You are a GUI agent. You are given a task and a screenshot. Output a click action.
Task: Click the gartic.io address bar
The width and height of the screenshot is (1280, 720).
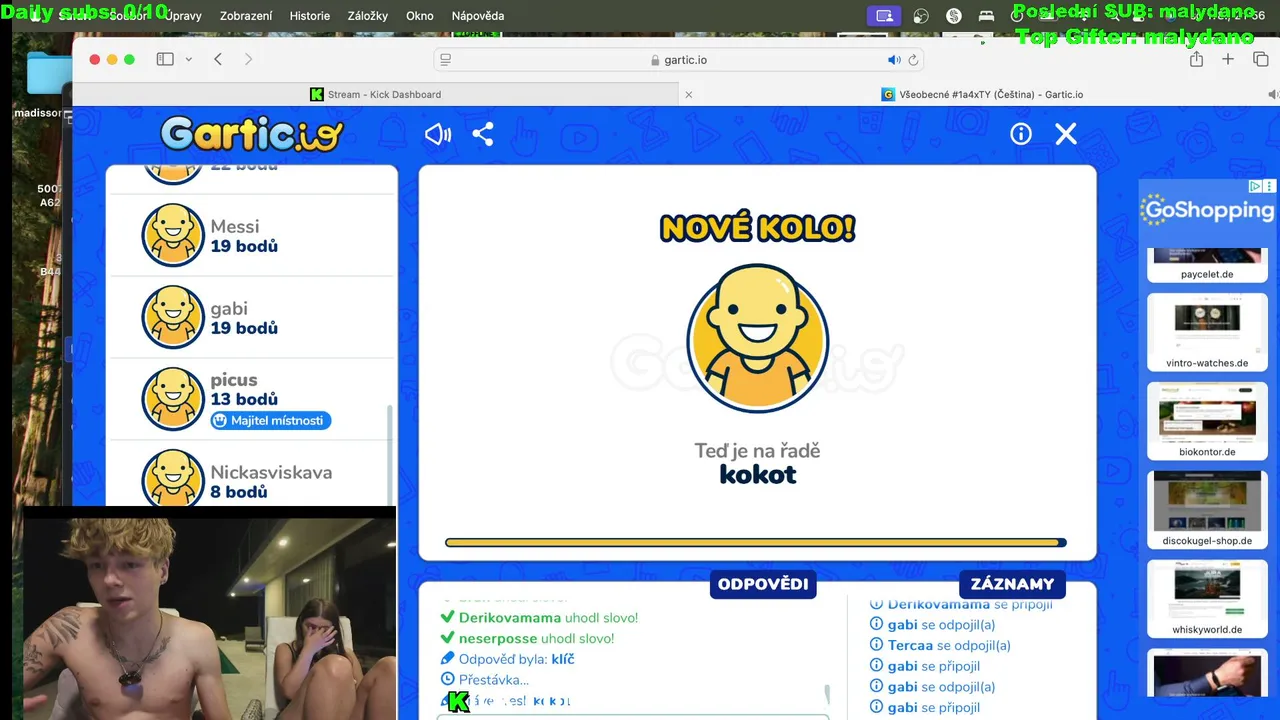coord(679,60)
